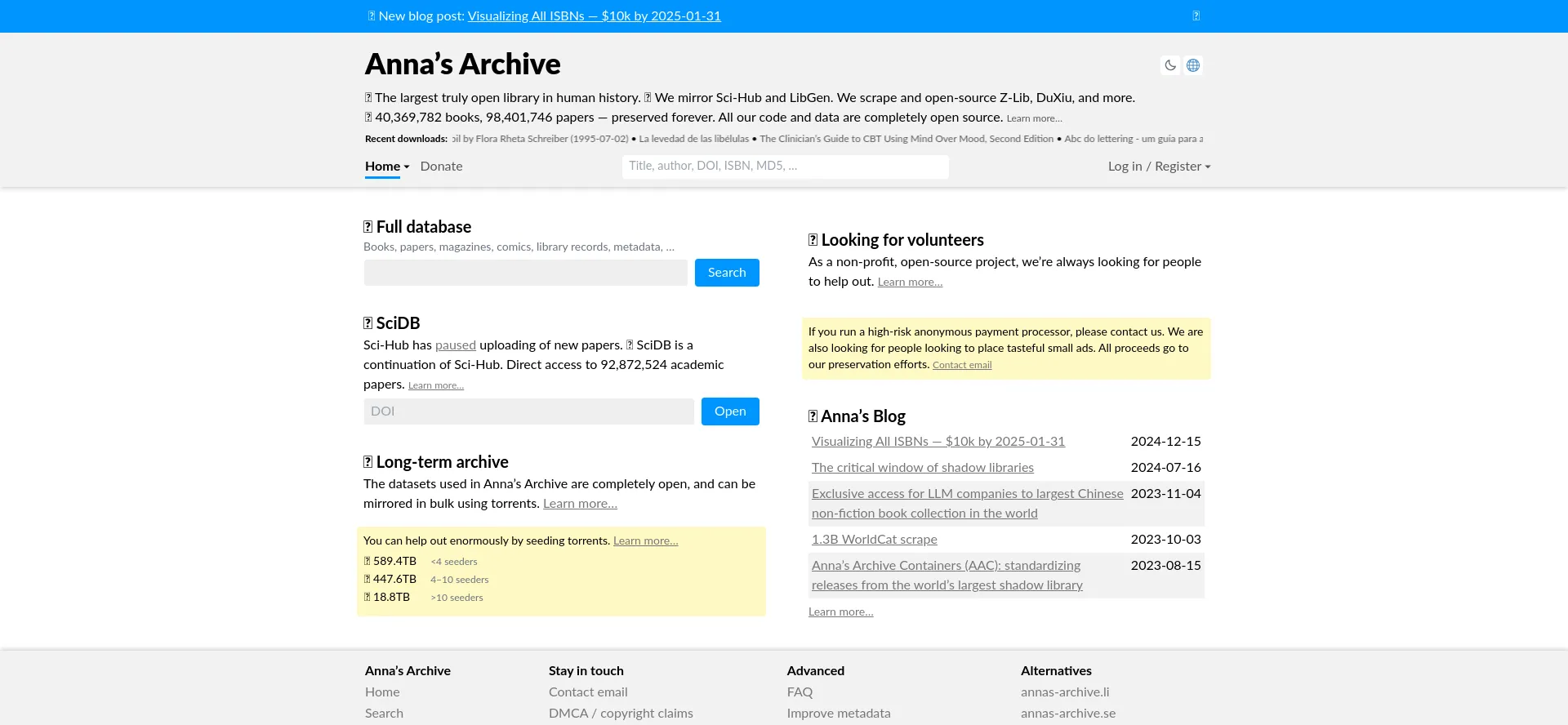Open footer Search link
This screenshot has height=725, width=1568.
coord(384,713)
